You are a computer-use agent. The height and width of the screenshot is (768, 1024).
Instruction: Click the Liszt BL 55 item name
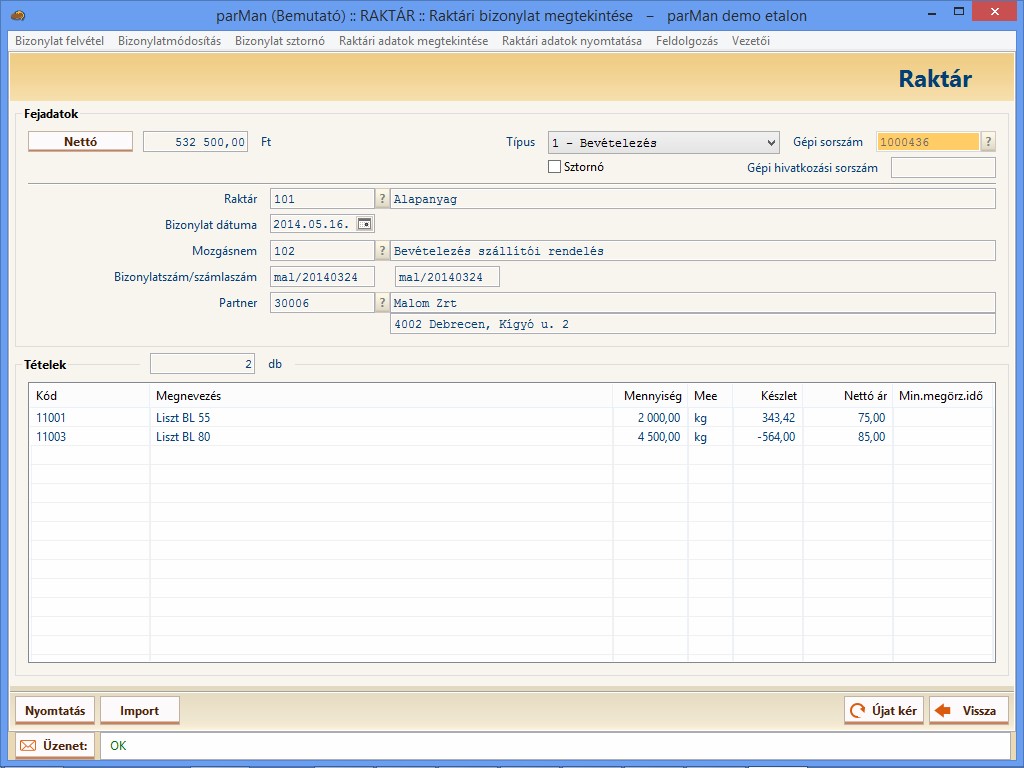(x=183, y=418)
